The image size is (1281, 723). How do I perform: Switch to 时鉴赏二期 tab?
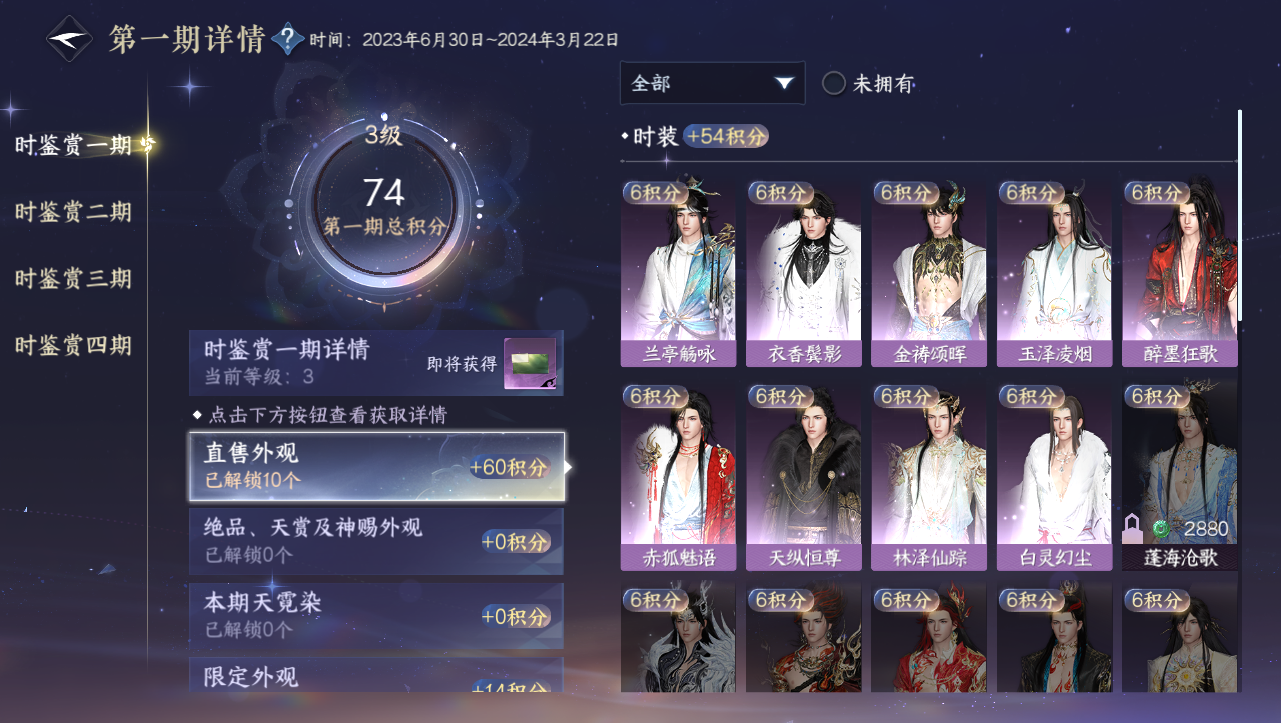(x=73, y=212)
